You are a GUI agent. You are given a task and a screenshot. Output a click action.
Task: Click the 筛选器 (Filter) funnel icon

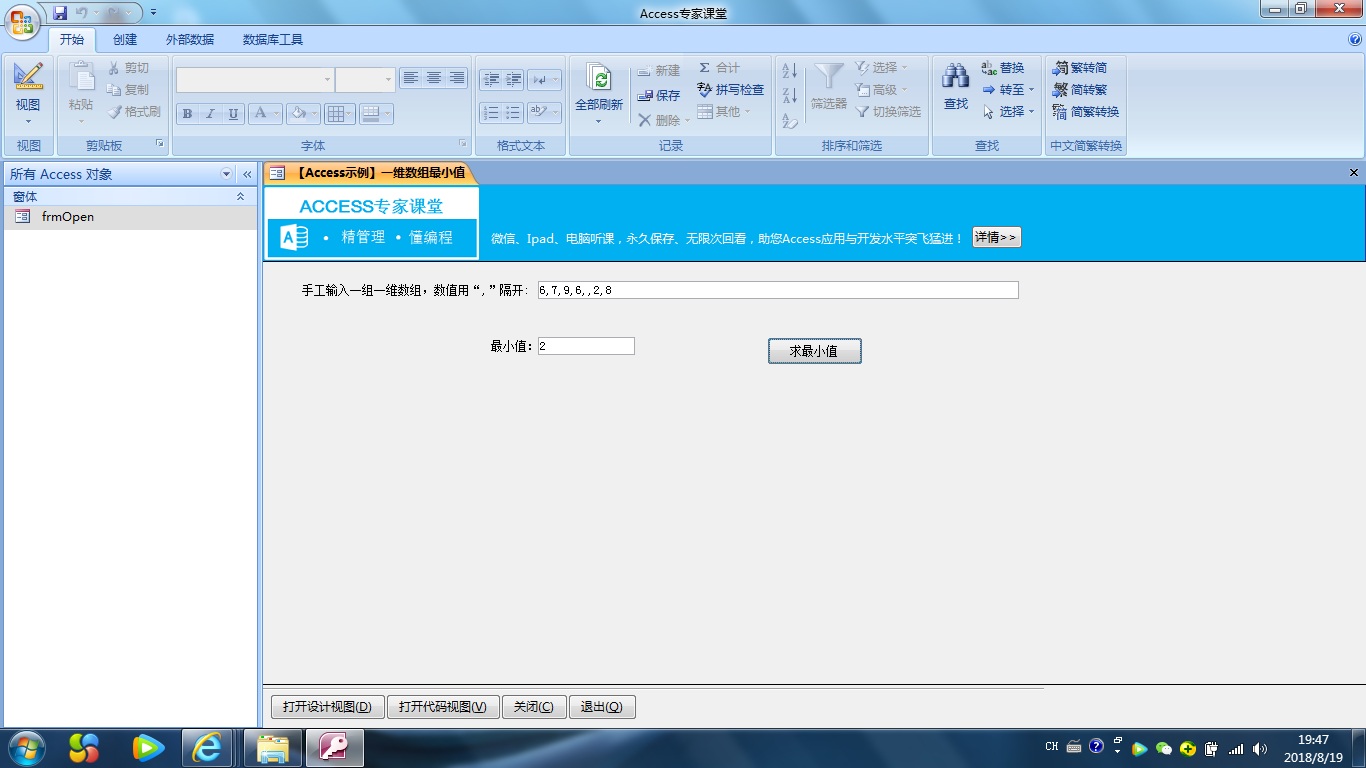[x=829, y=77]
